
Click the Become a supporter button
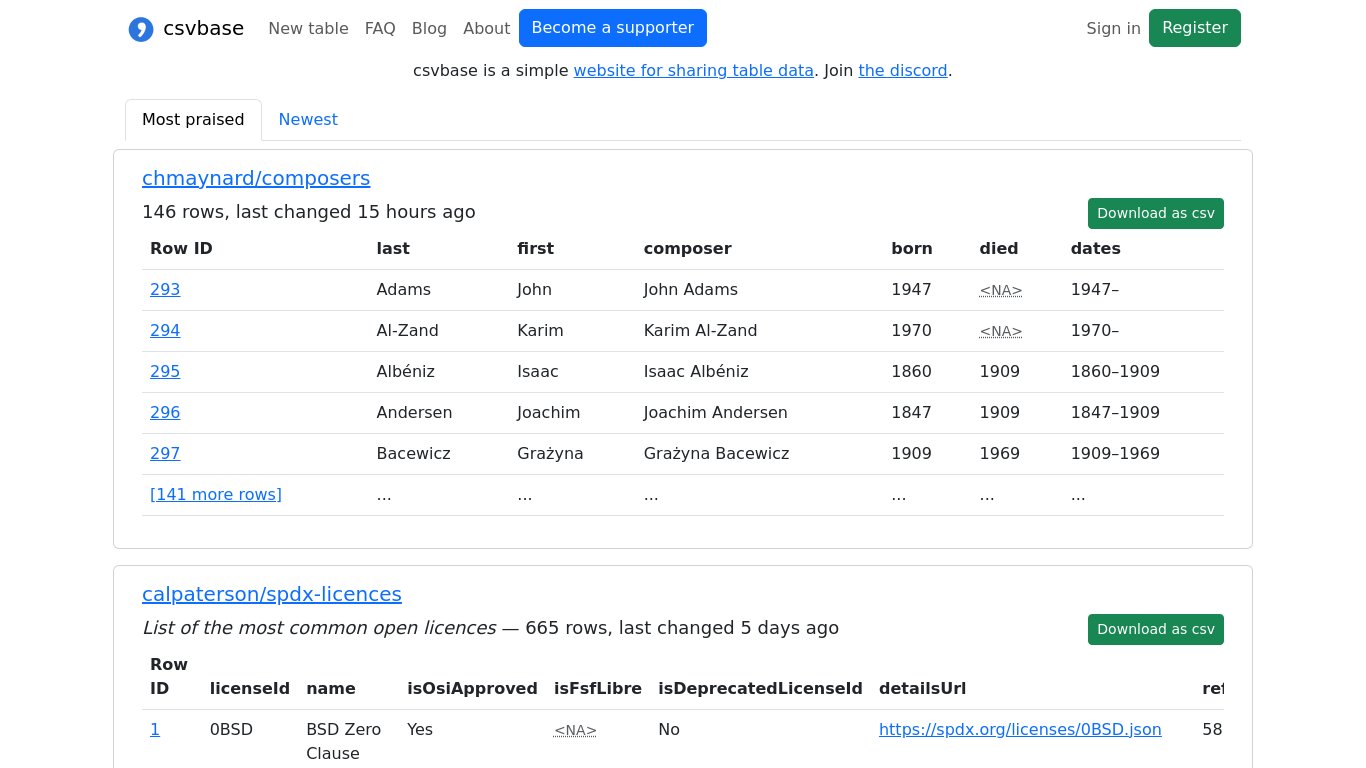(x=612, y=28)
